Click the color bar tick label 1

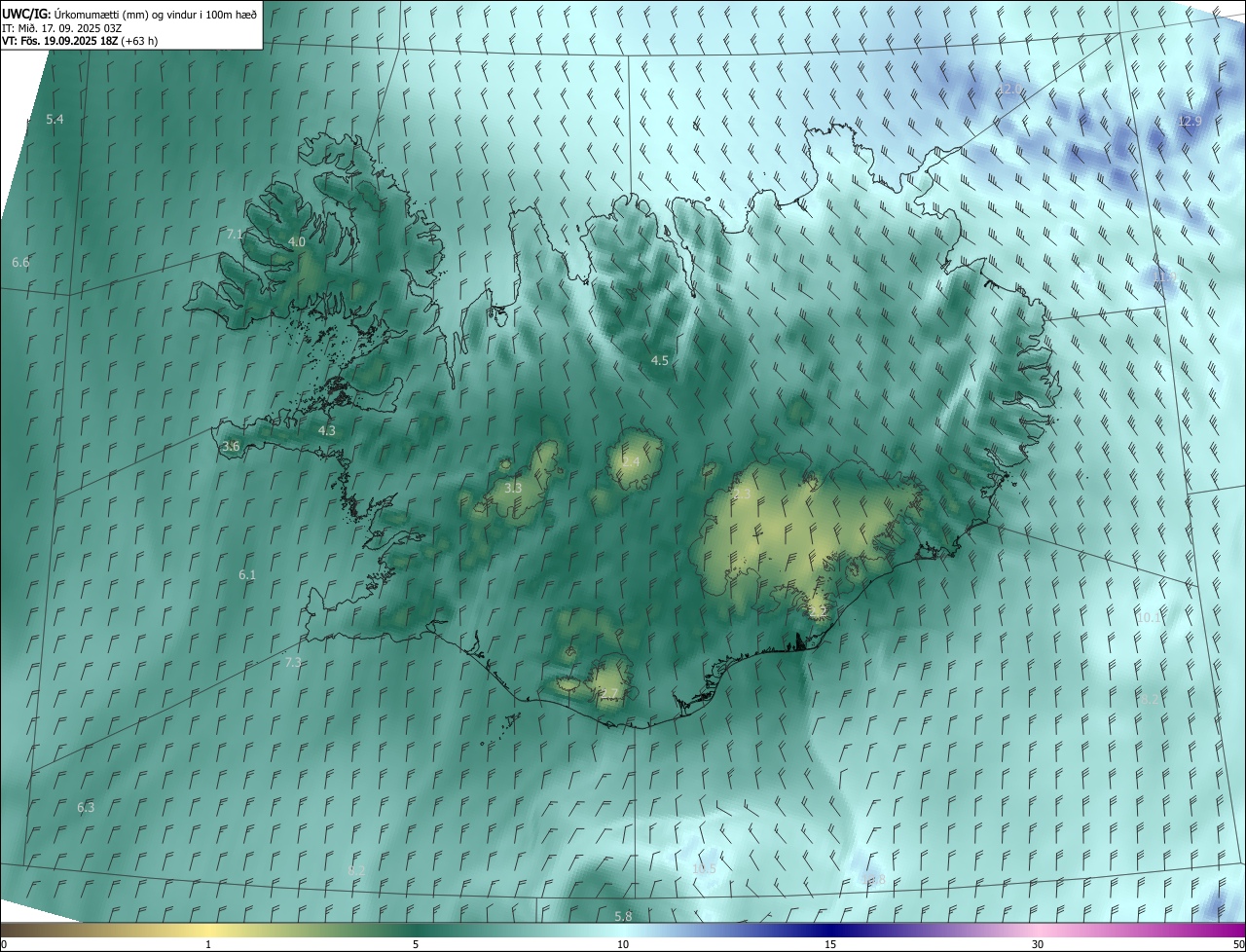pyautogui.click(x=208, y=944)
